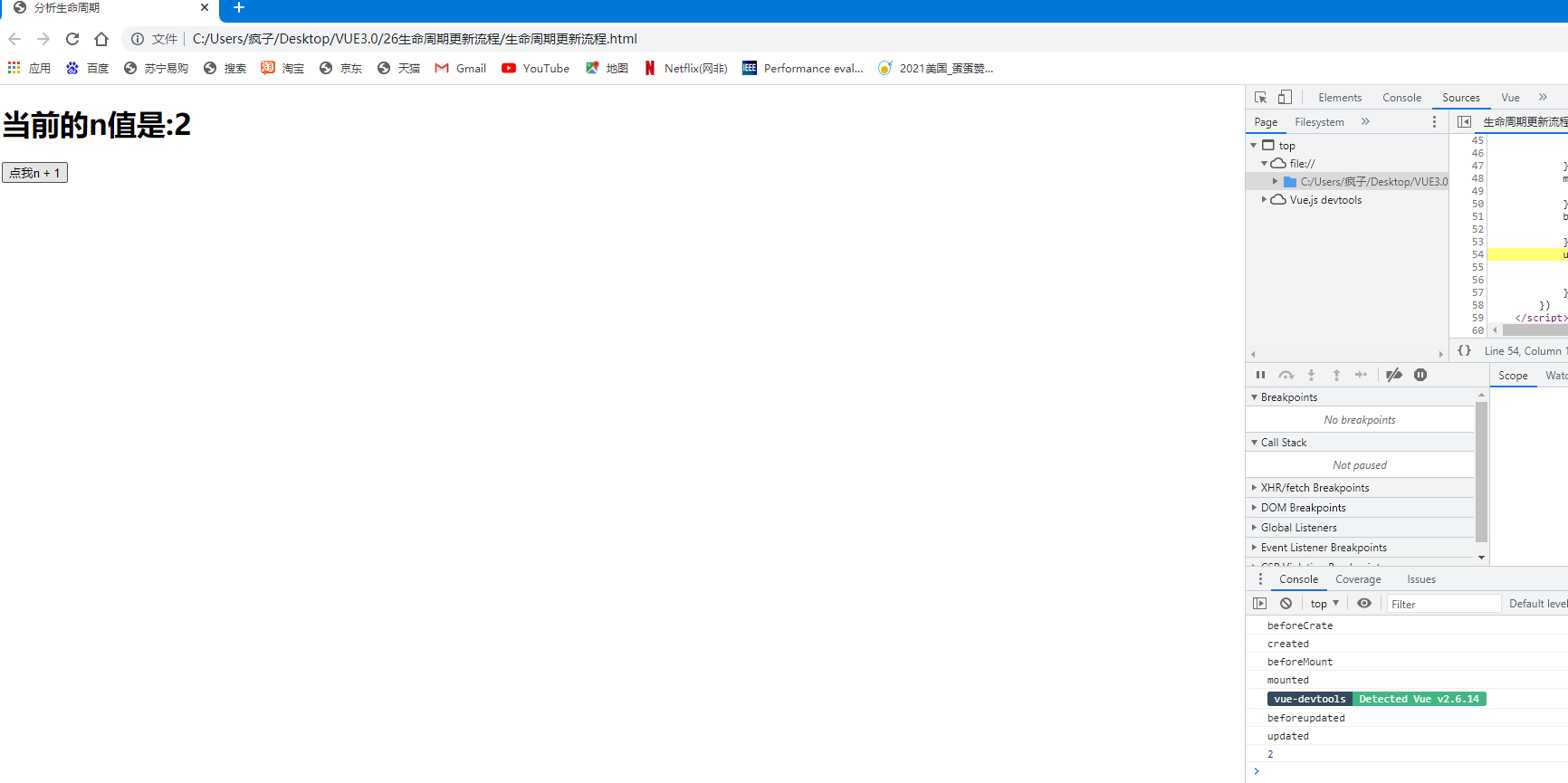The height and width of the screenshot is (783, 1568).
Task: Open the 地图 maps bookmark
Action: click(x=607, y=68)
